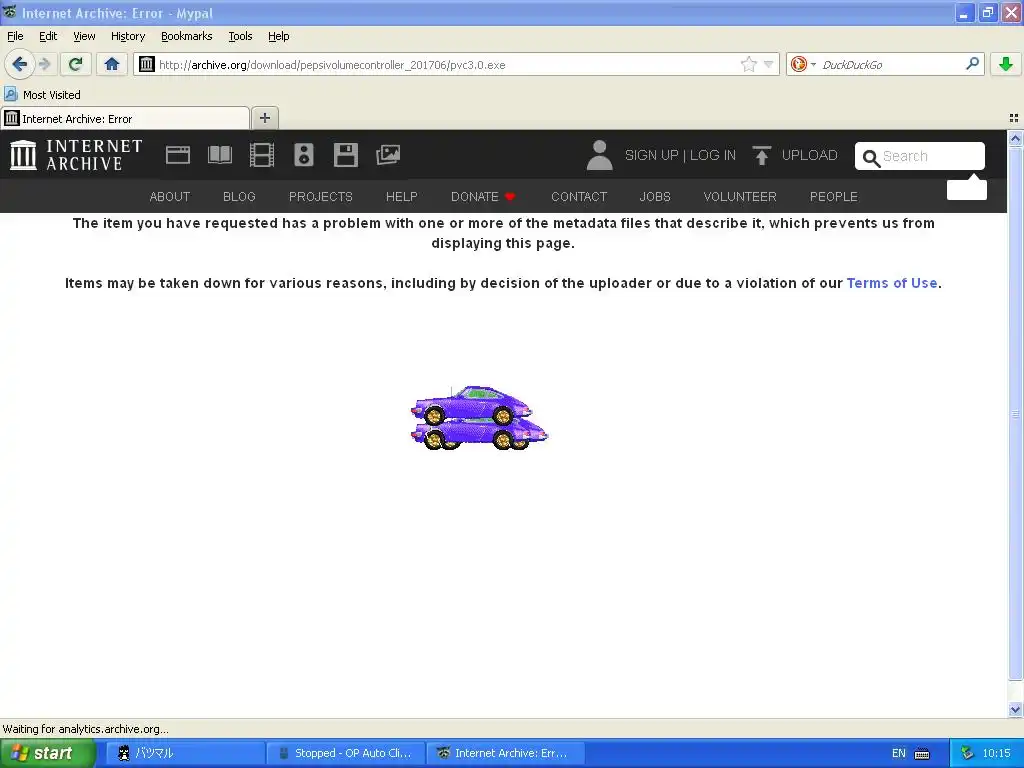Click the 10:15 system clock
Viewport: 1024px width, 768px height.
(x=997, y=753)
